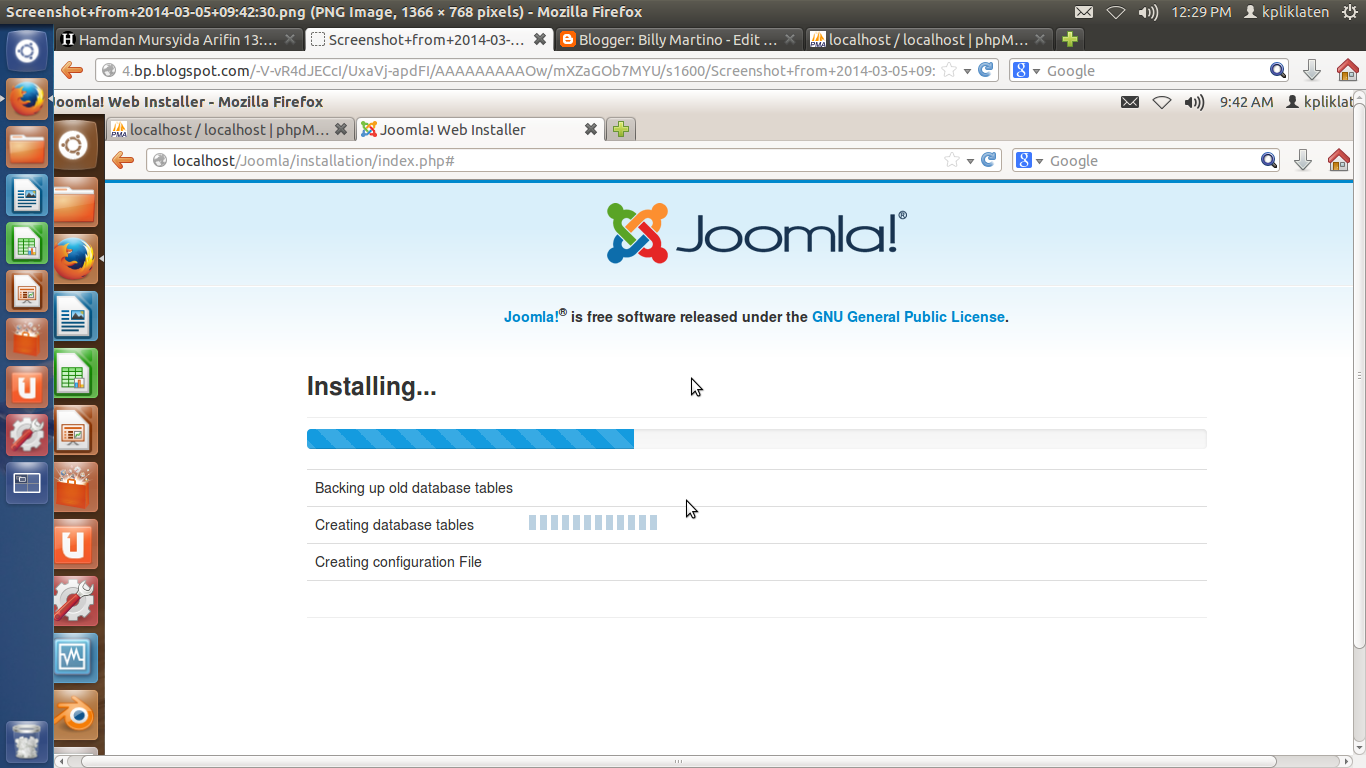Open LibreOffice Impress in the outer launcher
The width and height of the screenshot is (1366, 768).
[27, 291]
